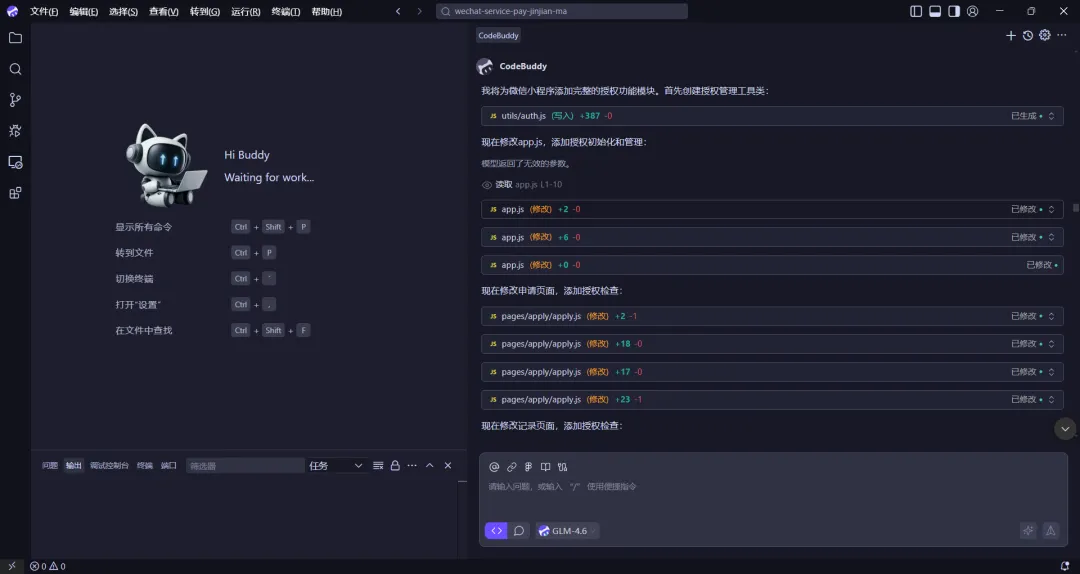Viewport: 1080px width, 574px height.
Task: Open the 运行(R) menu
Action: coord(246,12)
